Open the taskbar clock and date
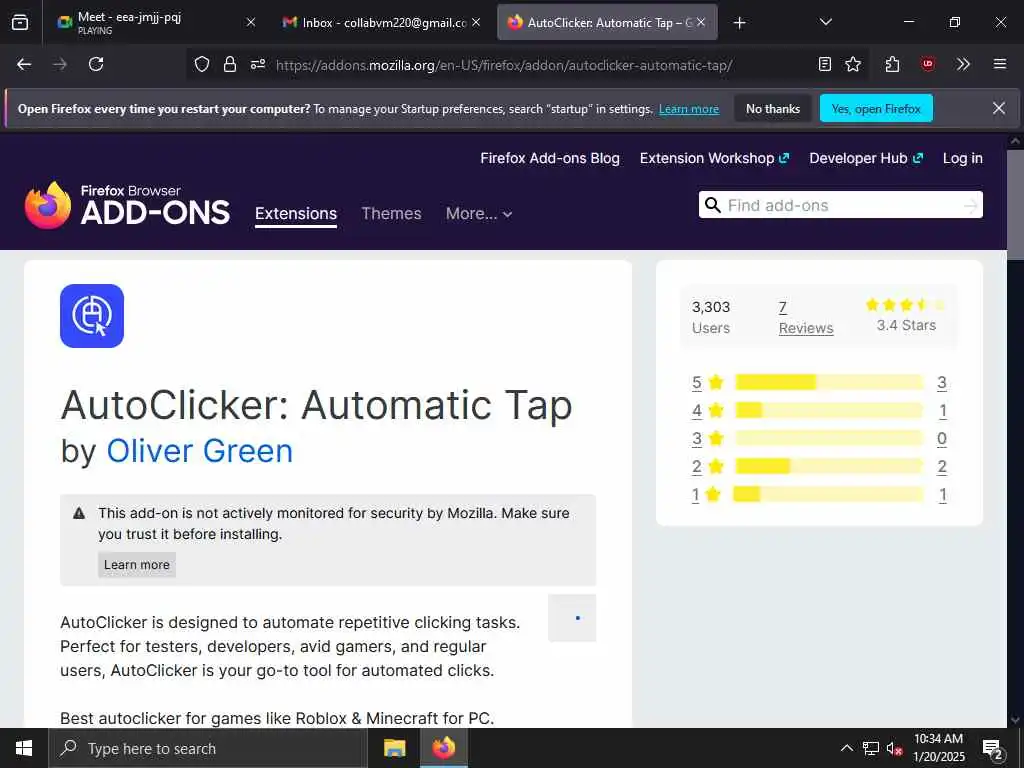The width and height of the screenshot is (1024, 768). pos(938,748)
